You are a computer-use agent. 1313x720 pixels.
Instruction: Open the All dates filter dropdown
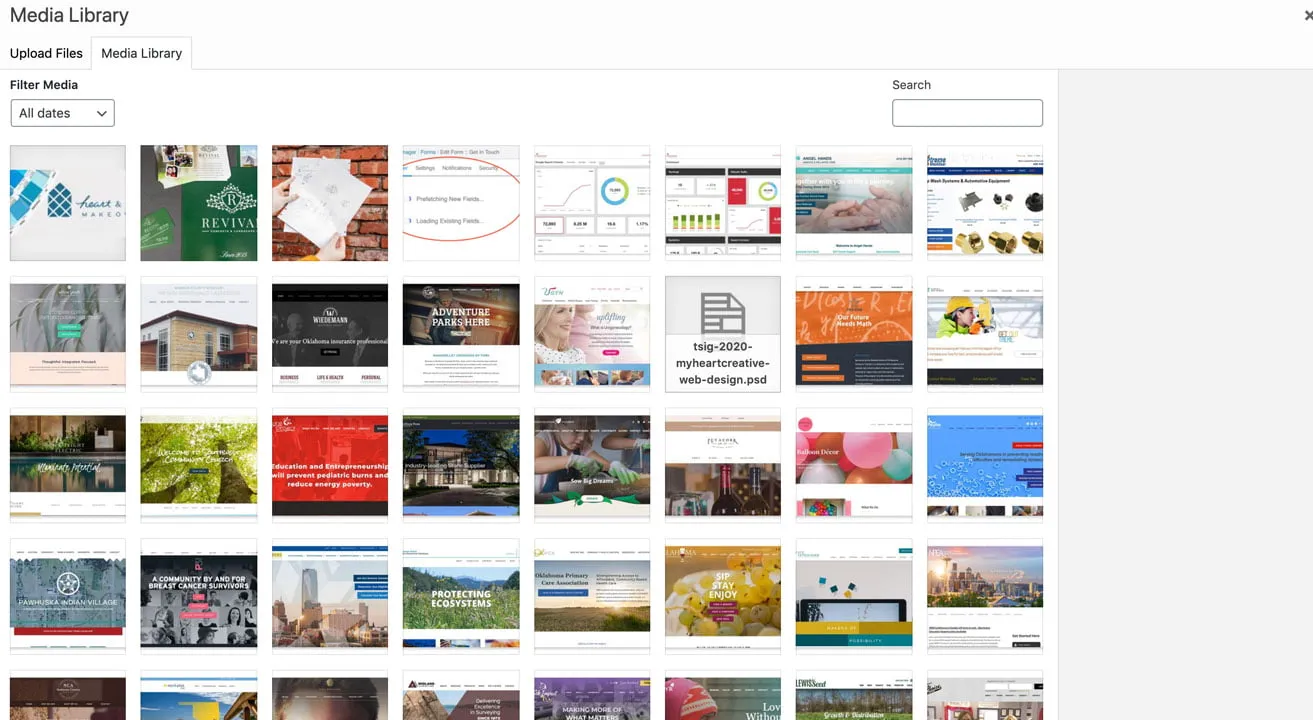(x=63, y=113)
